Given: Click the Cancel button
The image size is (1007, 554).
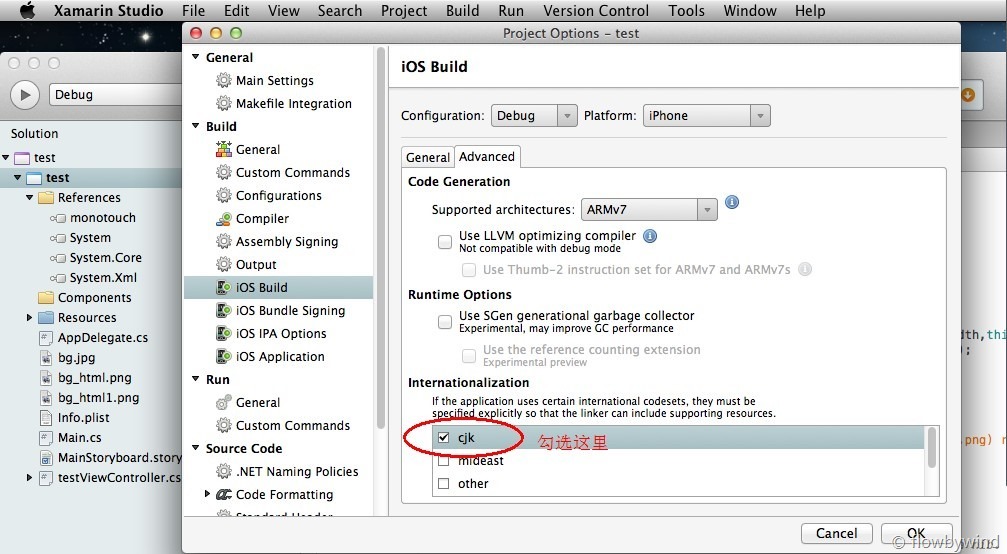Looking at the screenshot, I should 837,533.
